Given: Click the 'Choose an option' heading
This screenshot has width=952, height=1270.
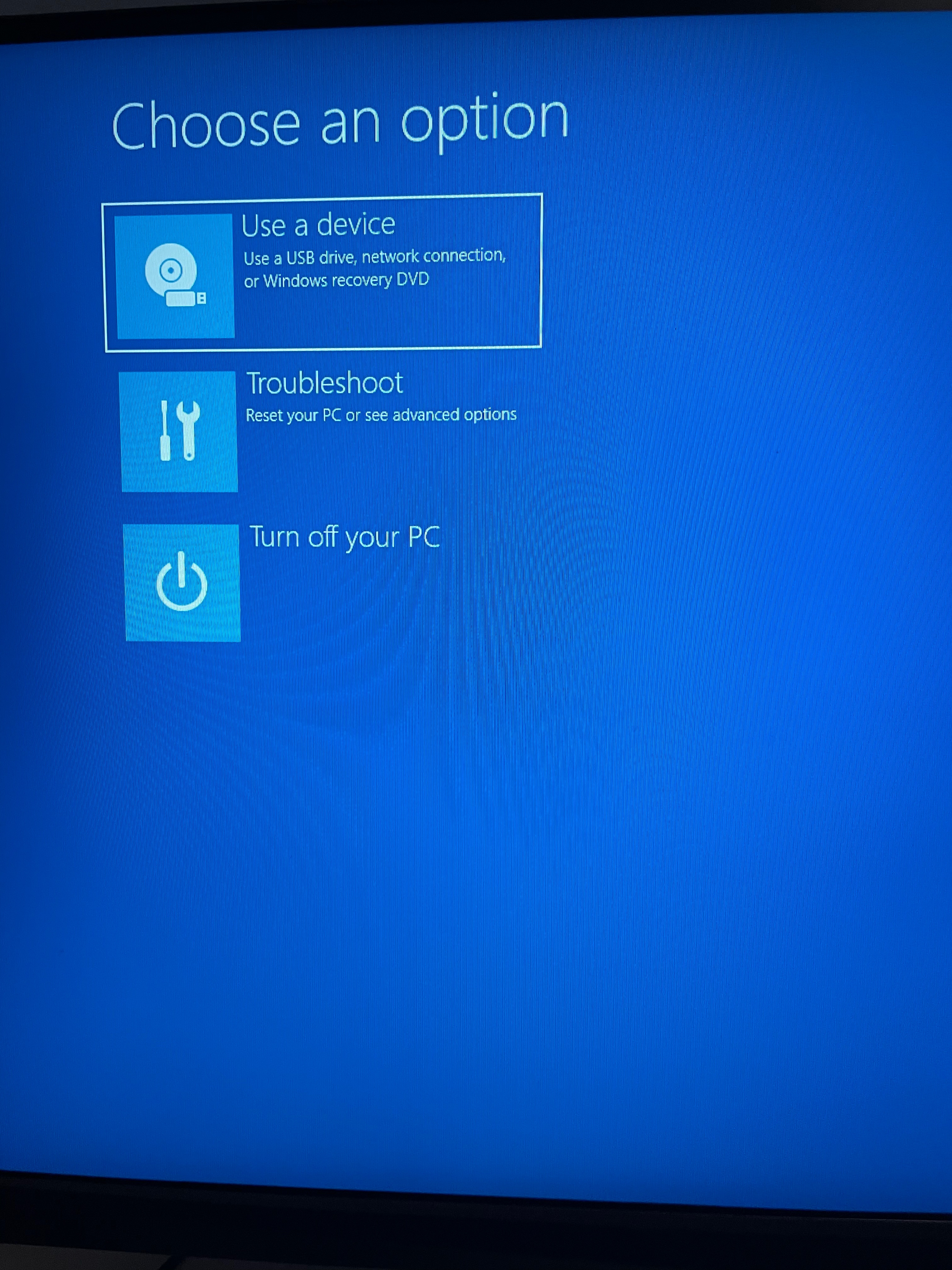Looking at the screenshot, I should tap(340, 123).
